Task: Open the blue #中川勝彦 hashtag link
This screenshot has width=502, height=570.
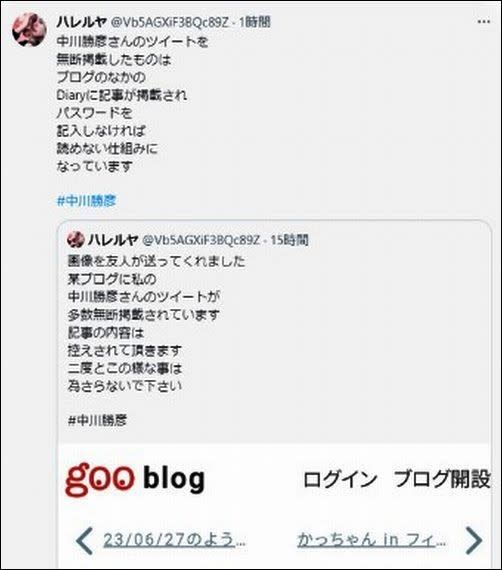Action: coord(87,201)
